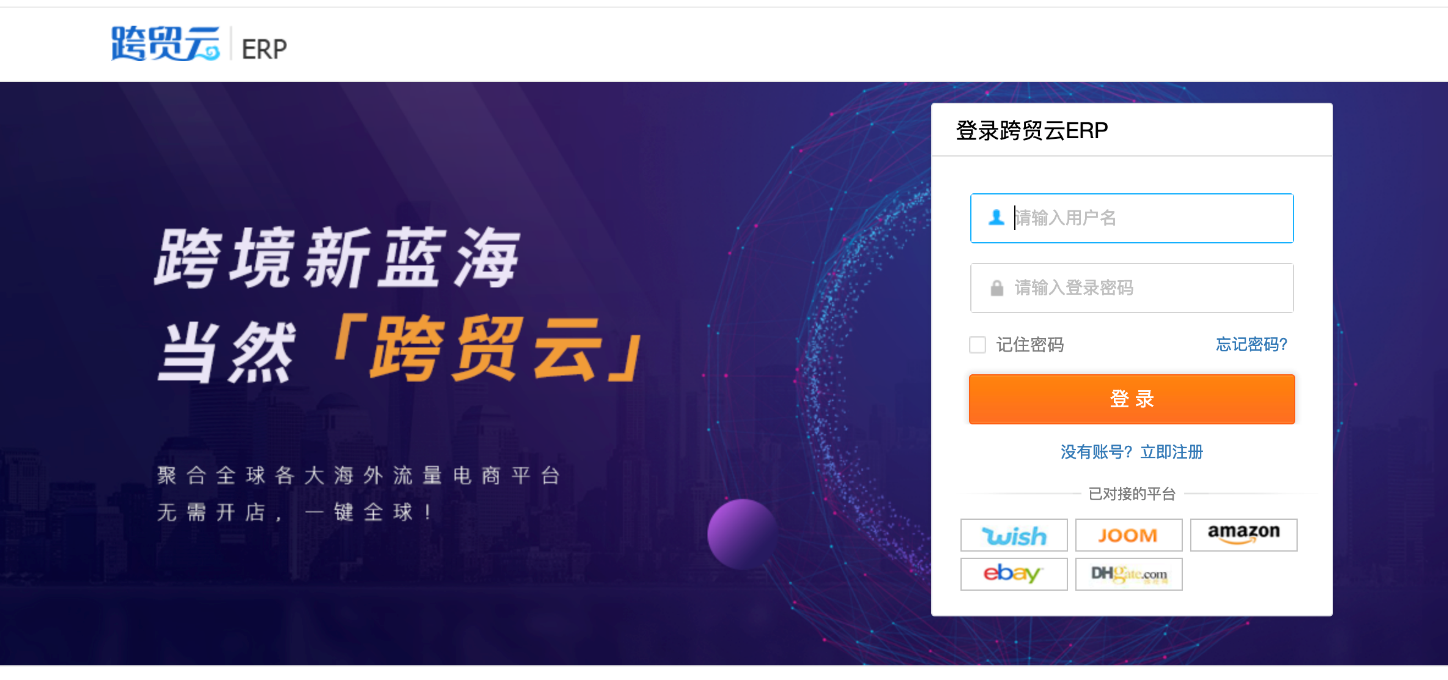1448x680 pixels.
Task: Open the 忘记密码? link
Action: [1252, 344]
